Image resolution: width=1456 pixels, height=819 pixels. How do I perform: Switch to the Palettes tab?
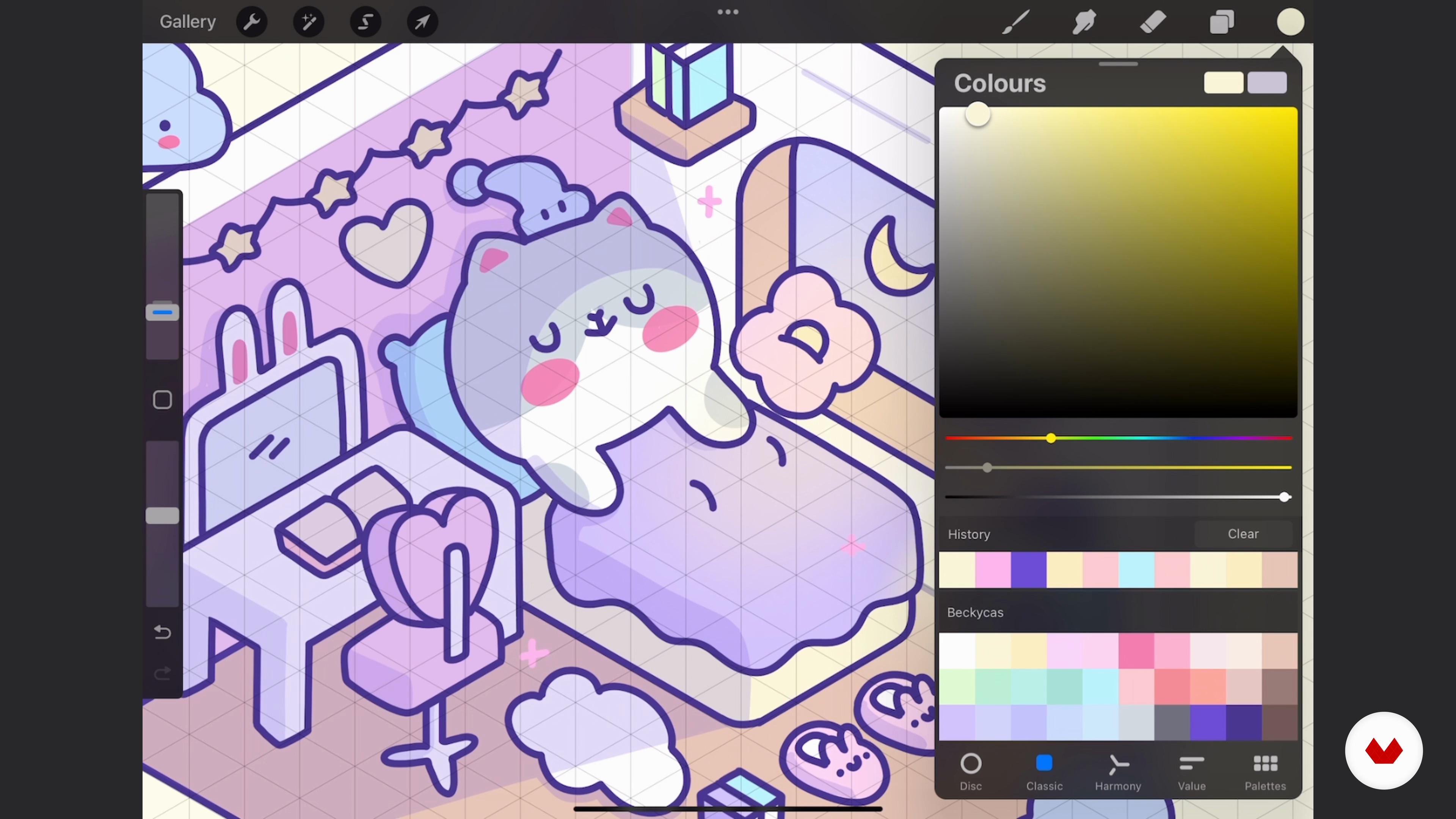(1265, 772)
